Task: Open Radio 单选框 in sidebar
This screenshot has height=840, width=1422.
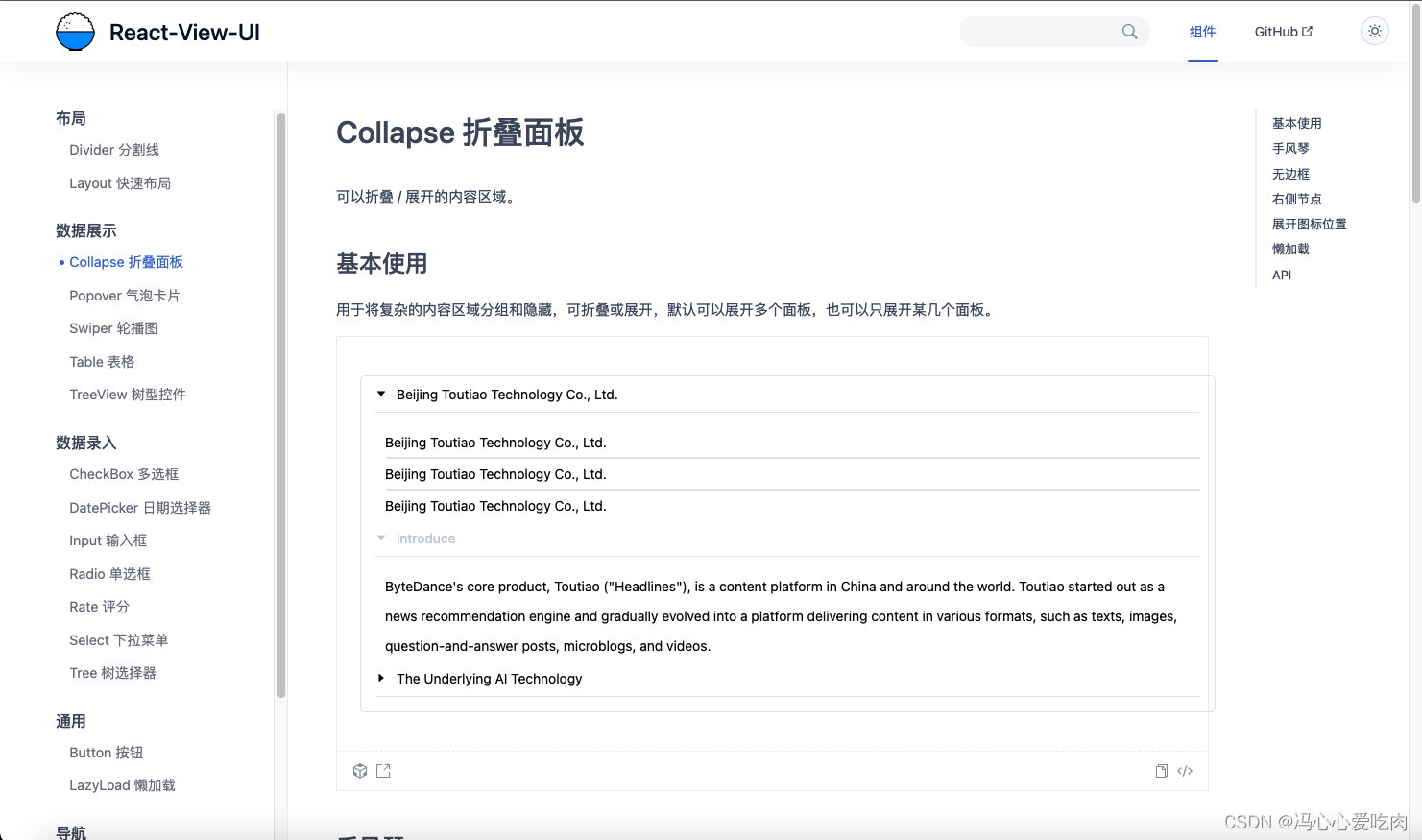Action: pyautogui.click(x=109, y=574)
